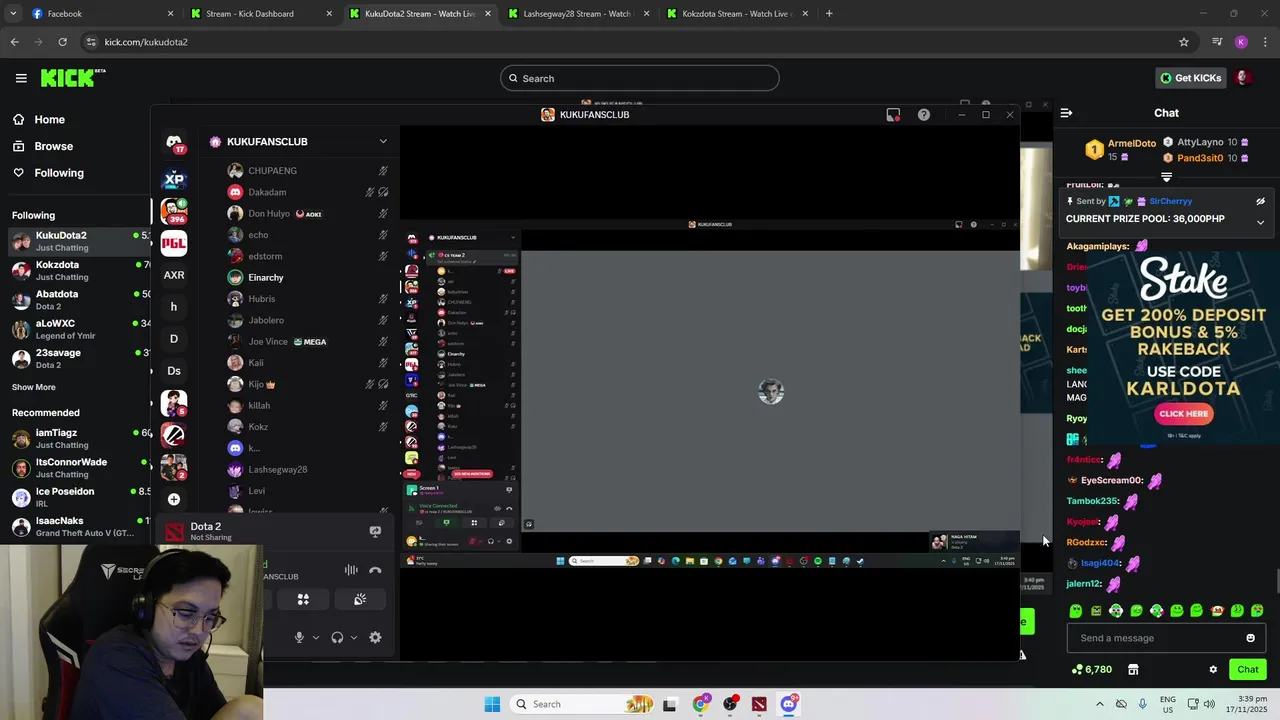Open Discord direct messages home icon
Image resolution: width=1280 pixels, height=720 pixels.
174,142
